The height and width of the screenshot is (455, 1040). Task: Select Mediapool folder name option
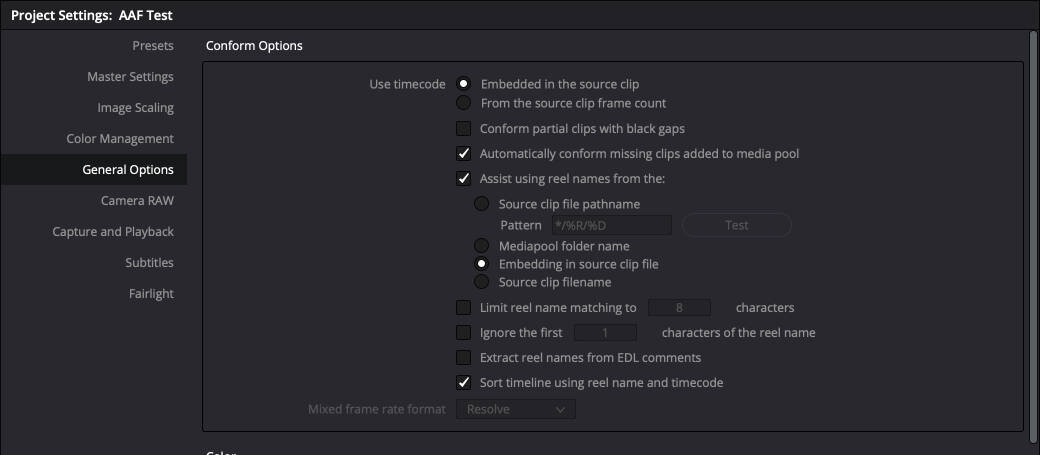coord(482,246)
